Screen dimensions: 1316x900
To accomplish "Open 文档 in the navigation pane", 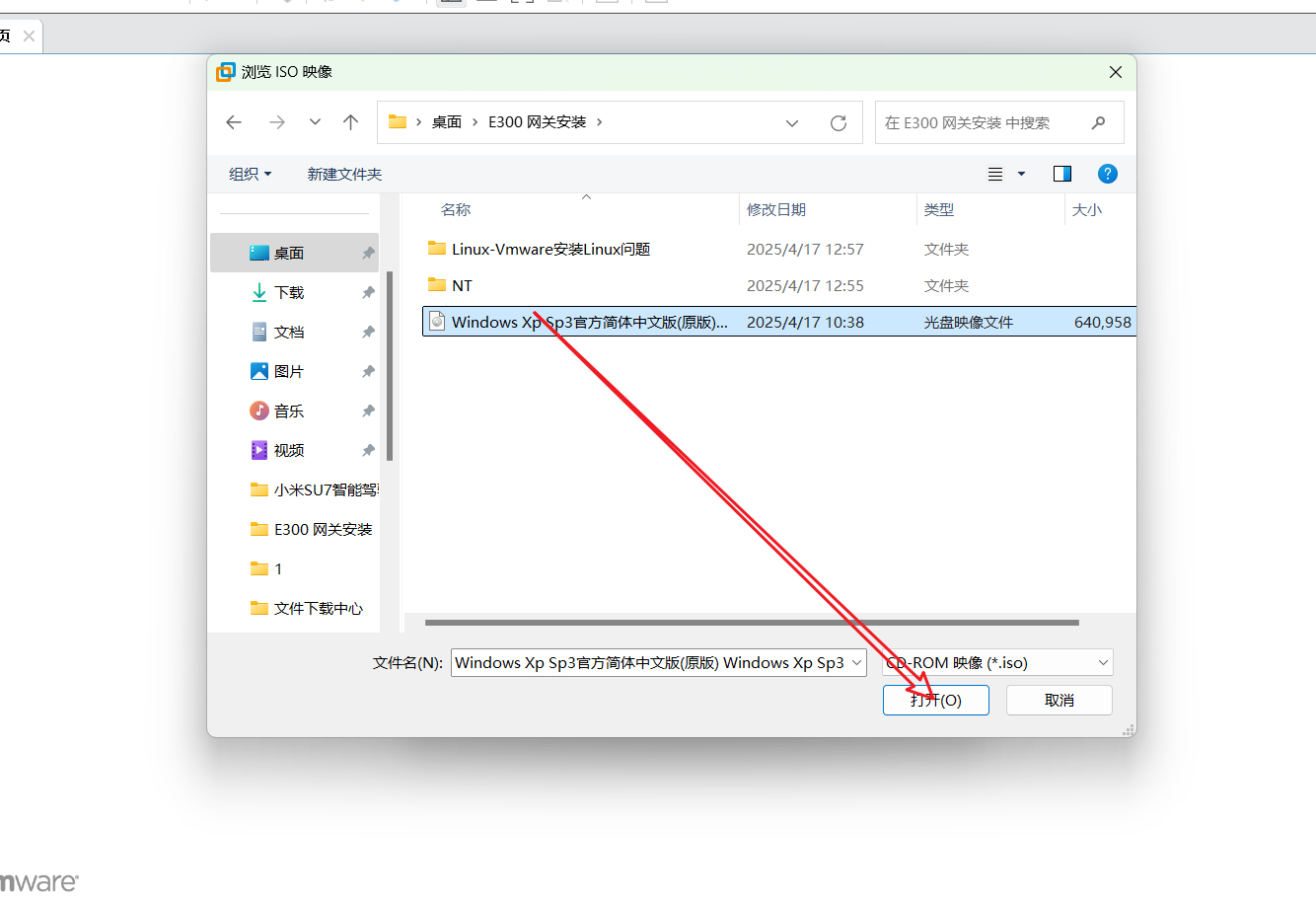I will click(x=289, y=332).
